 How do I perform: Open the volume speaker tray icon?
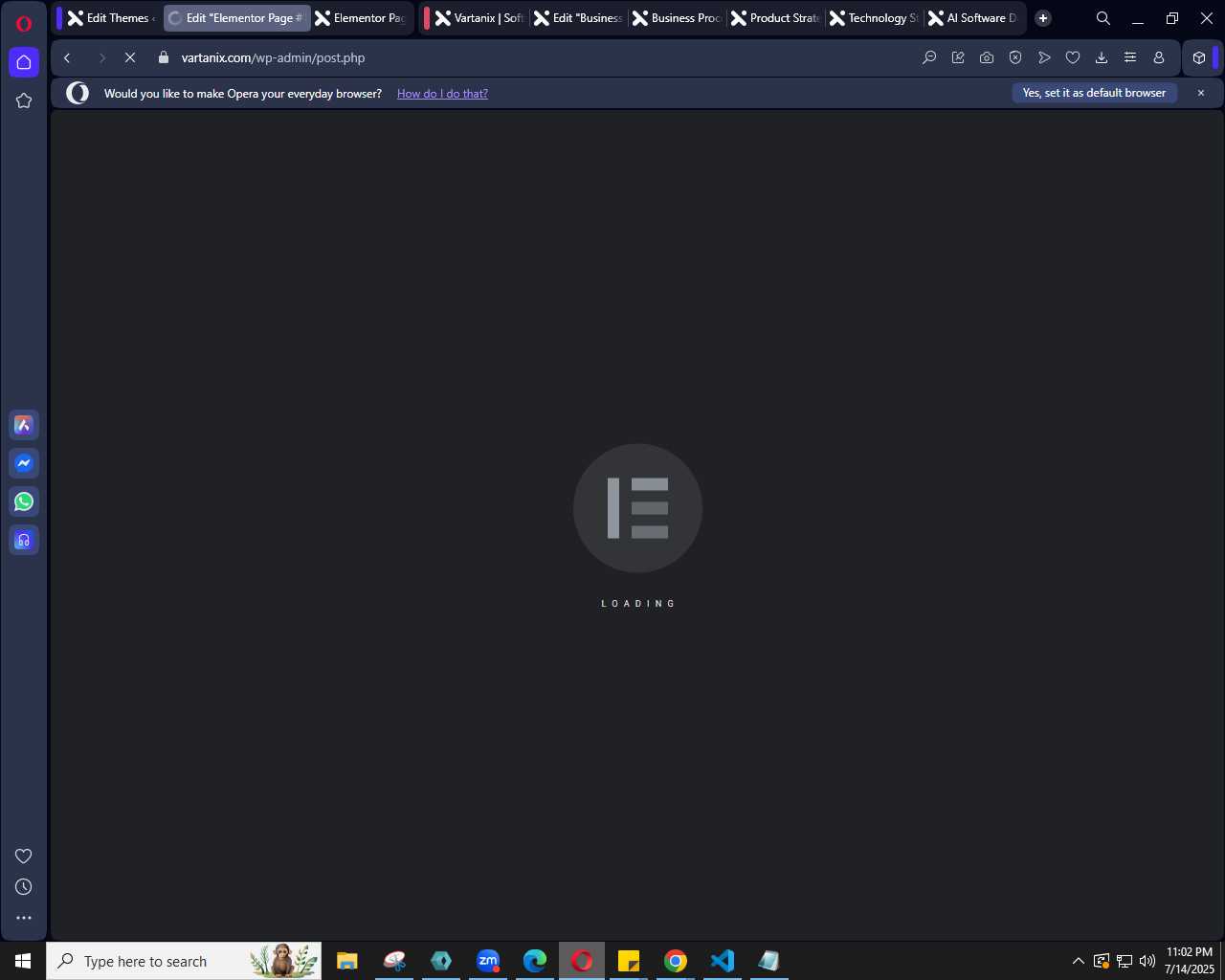click(1147, 961)
